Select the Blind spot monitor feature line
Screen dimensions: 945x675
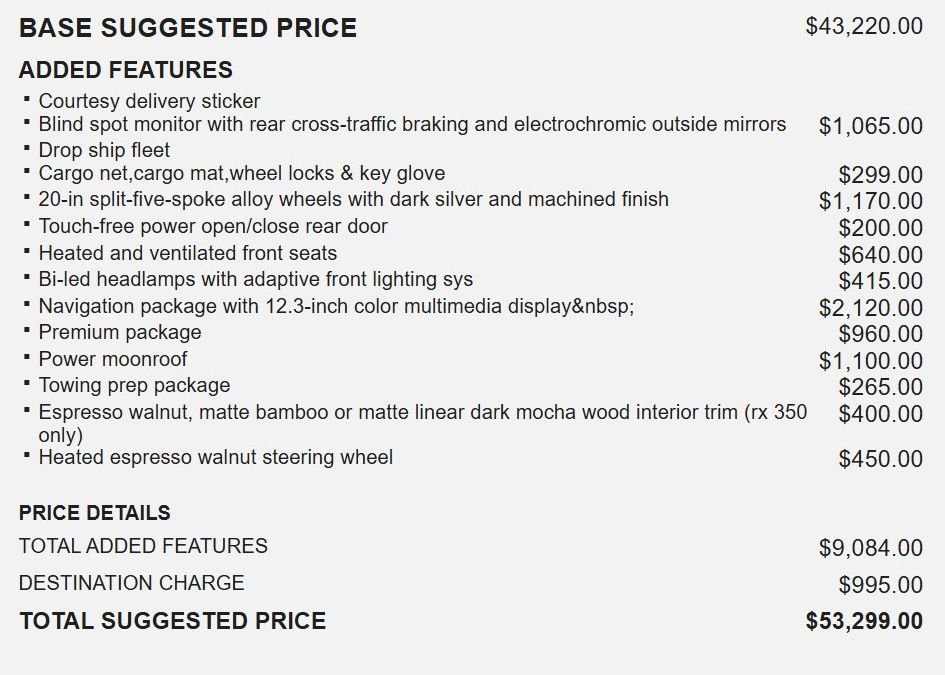point(412,125)
